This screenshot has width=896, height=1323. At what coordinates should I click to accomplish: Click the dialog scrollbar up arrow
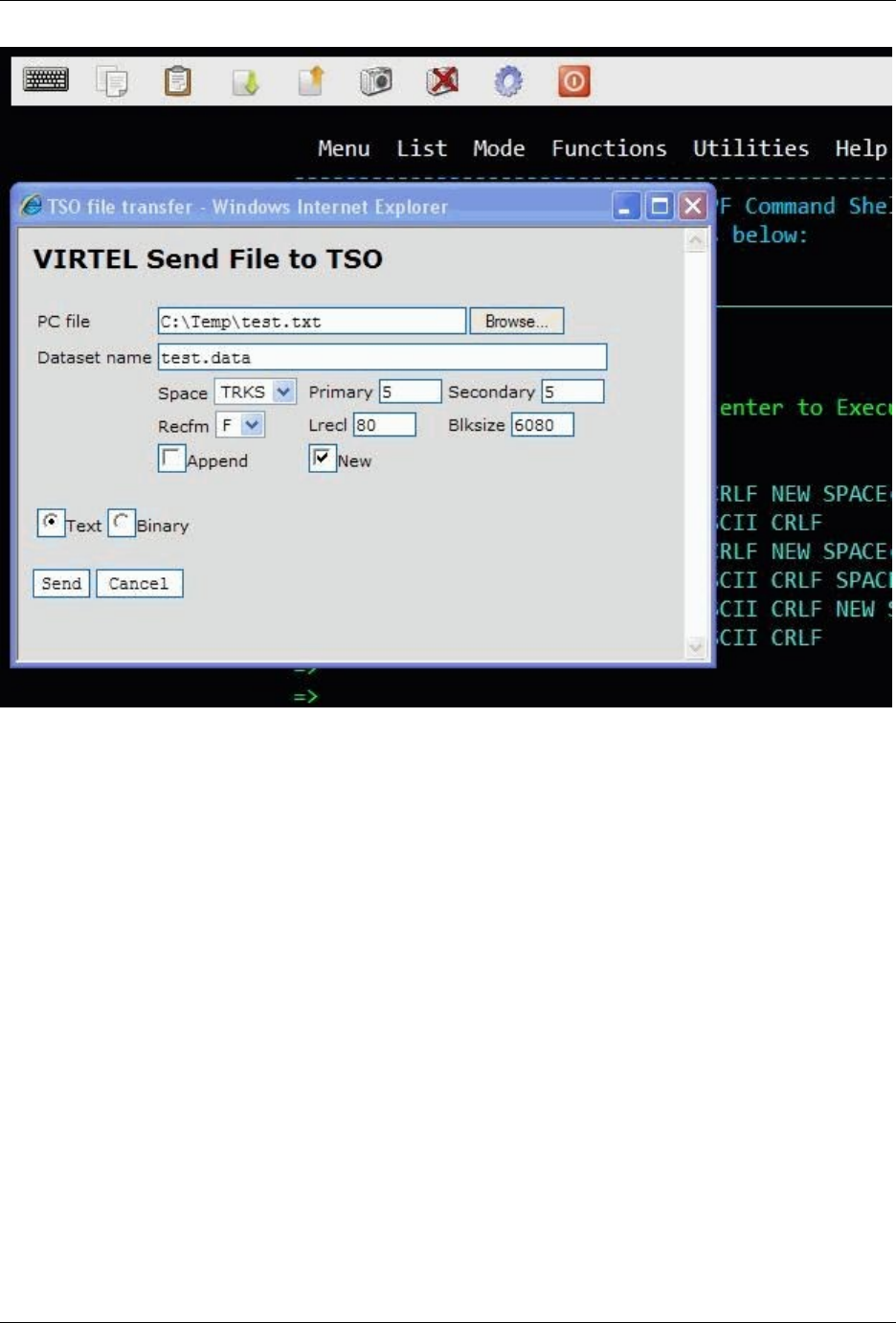coord(696,240)
